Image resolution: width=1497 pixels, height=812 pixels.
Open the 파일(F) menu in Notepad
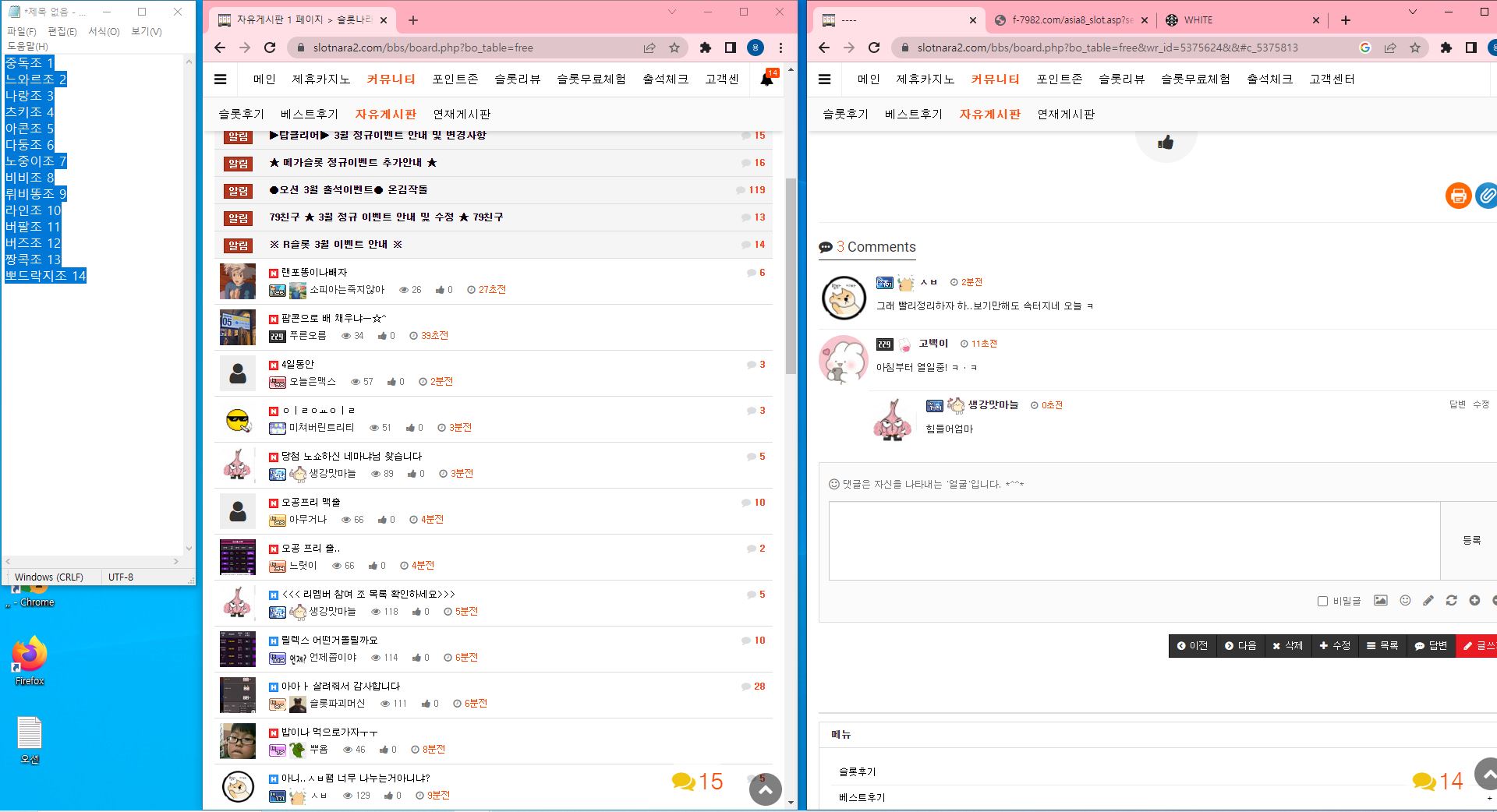click(21, 31)
